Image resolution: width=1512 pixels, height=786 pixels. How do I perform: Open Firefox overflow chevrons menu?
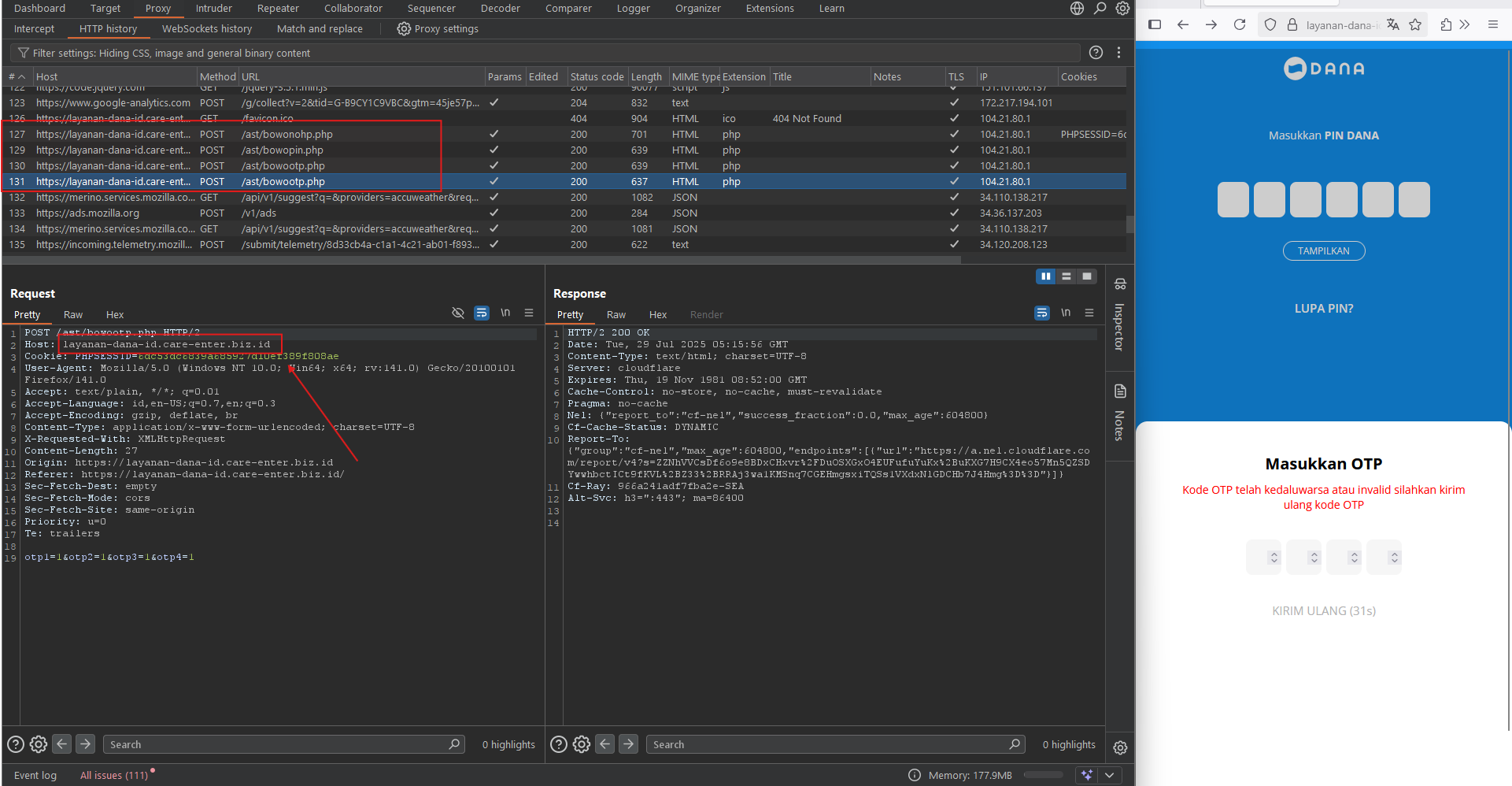tap(1465, 24)
